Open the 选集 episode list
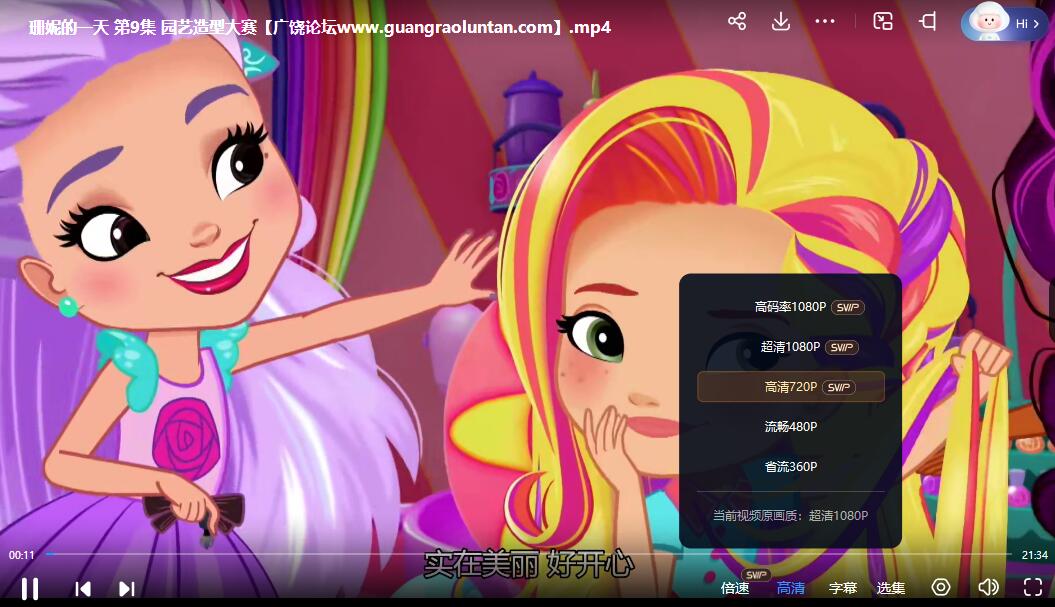This screenshot has height=607, width=1055. (x=891, y=588)
